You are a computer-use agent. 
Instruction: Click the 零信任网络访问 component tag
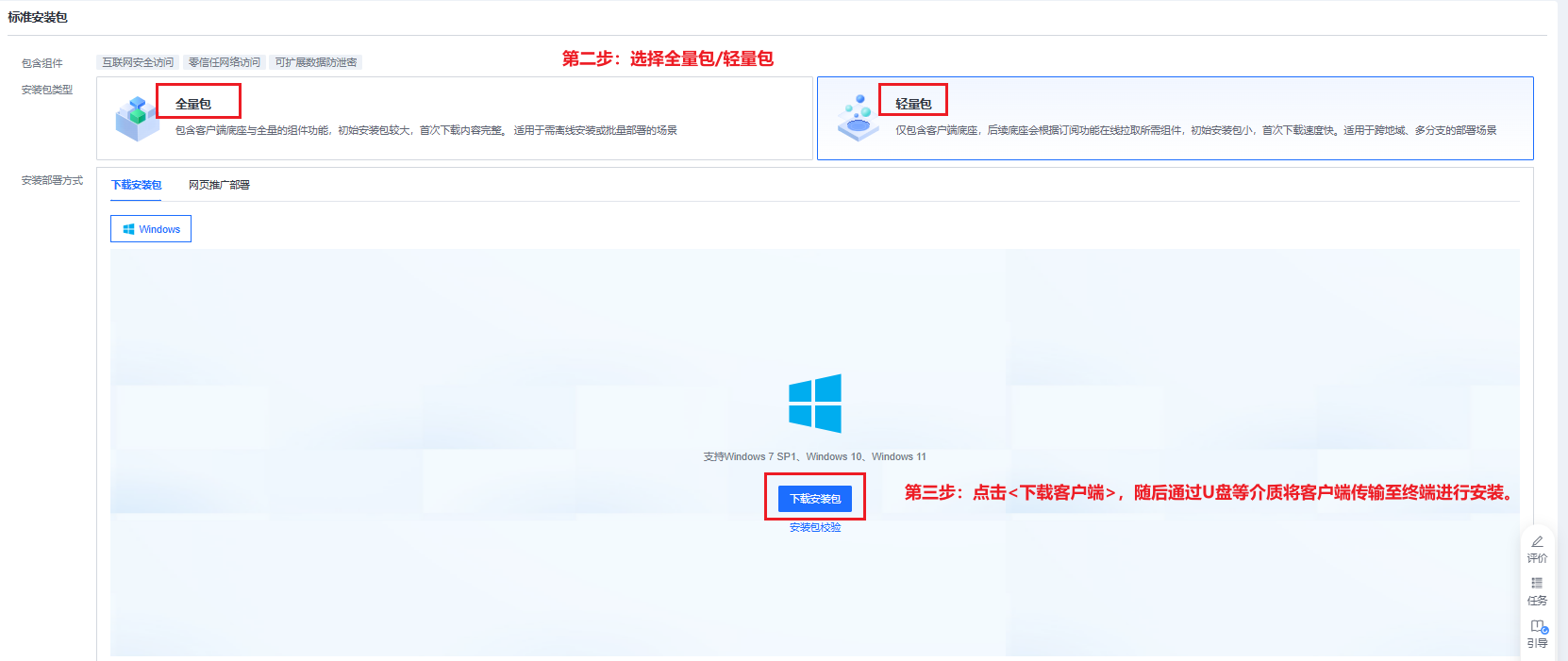pos(225,62)
